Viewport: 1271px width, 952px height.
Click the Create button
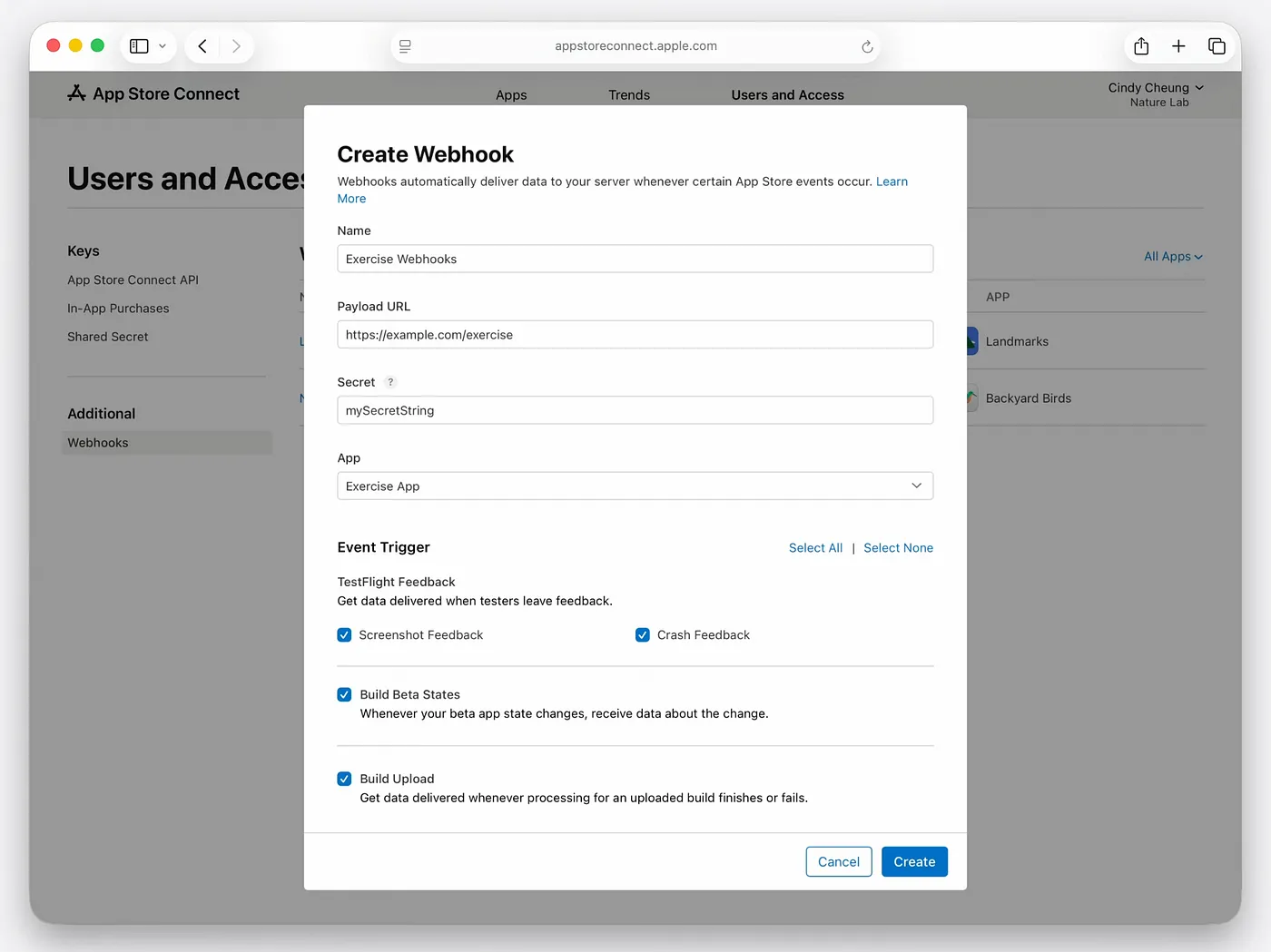[x=914, y=862]
